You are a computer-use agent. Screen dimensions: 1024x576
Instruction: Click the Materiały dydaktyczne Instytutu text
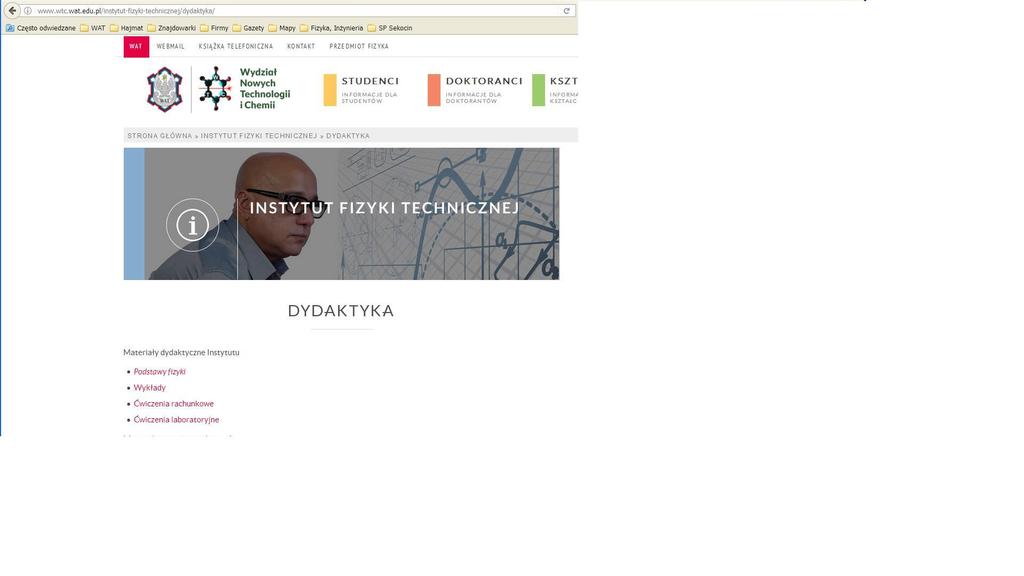point(182,353)
